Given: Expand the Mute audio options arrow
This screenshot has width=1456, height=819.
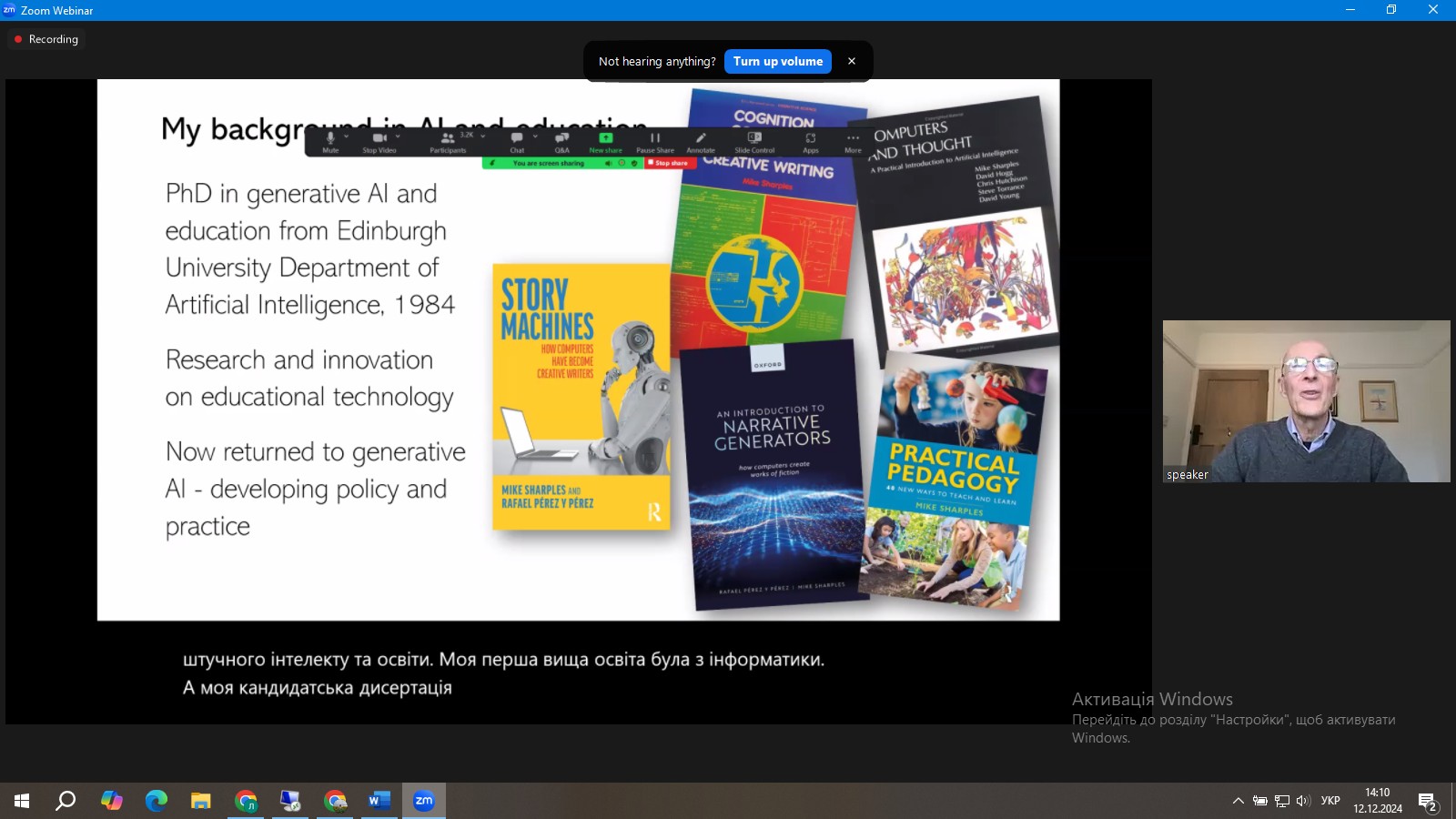Looking at the screenshot, I should click(347, 136).
